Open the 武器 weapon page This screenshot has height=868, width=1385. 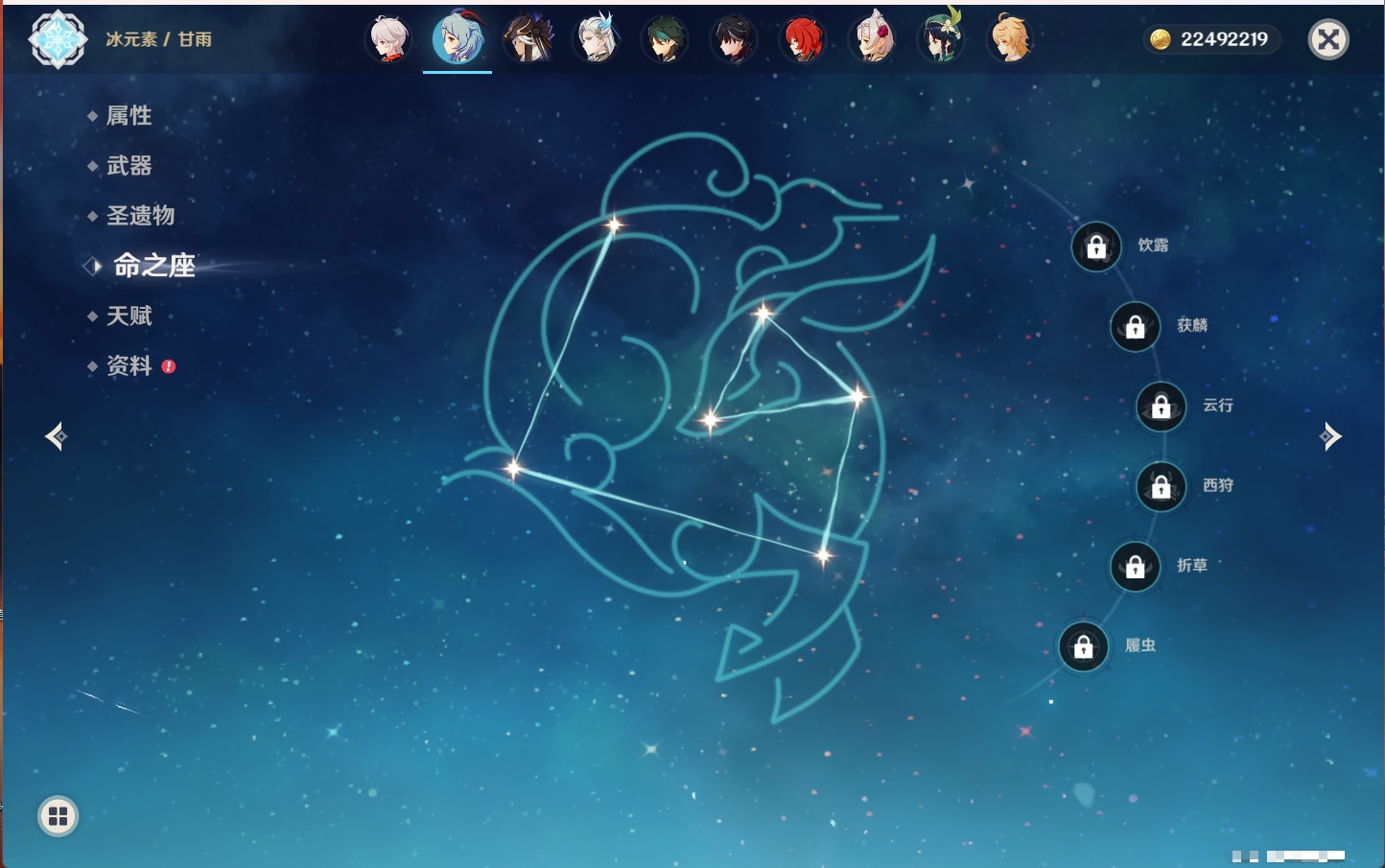tap(129, 166)
